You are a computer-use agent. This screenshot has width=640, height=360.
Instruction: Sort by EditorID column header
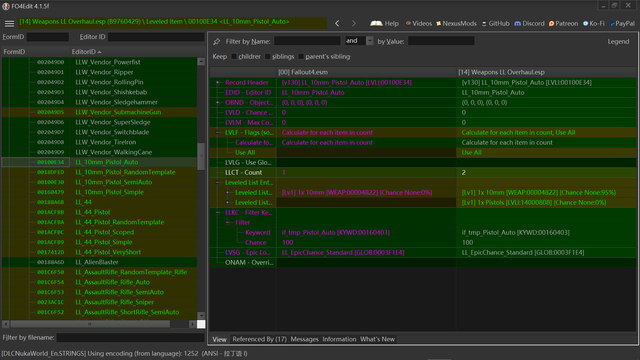pos(133,52)
